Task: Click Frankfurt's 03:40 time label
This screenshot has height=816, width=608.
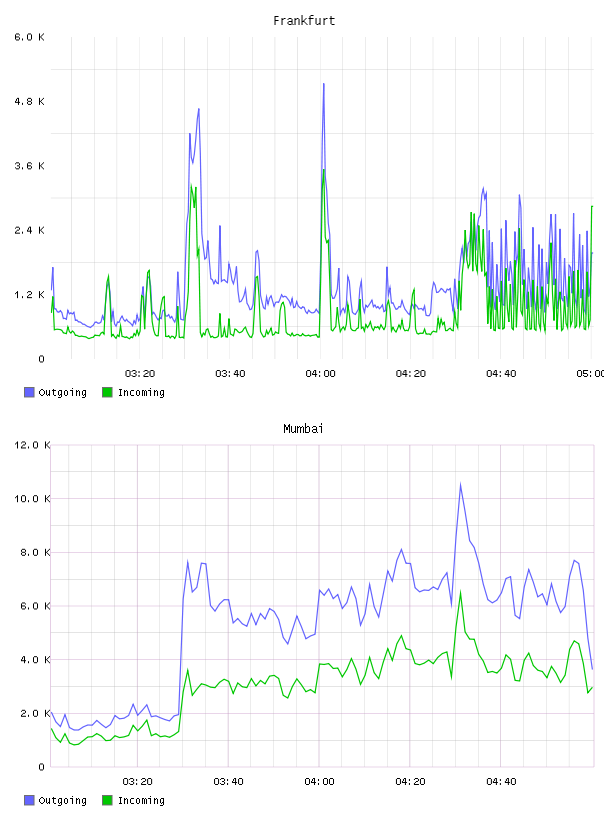Action: tap(230, 374)
